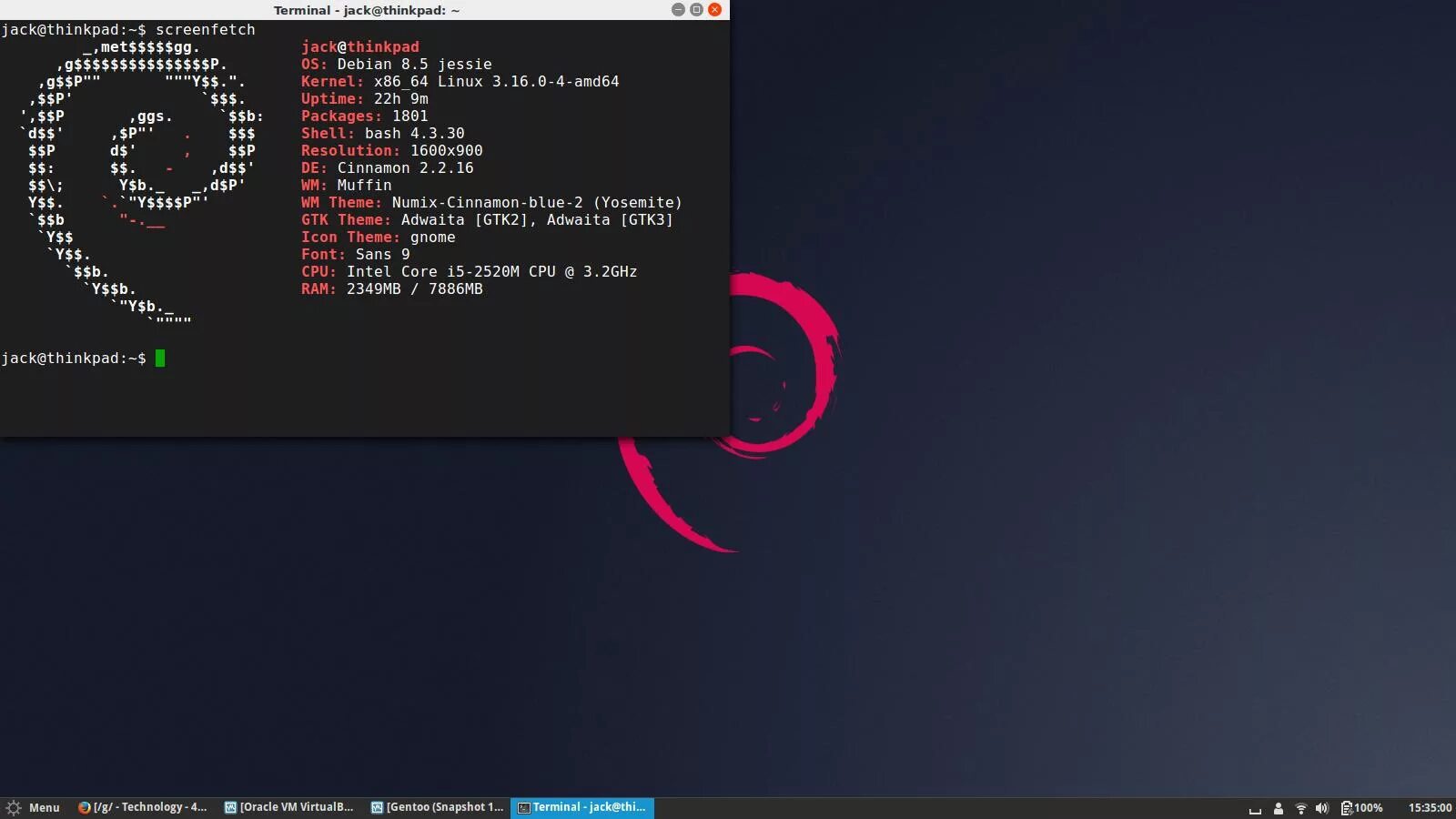Open the Cinnamon Menu button

[33, 807]
